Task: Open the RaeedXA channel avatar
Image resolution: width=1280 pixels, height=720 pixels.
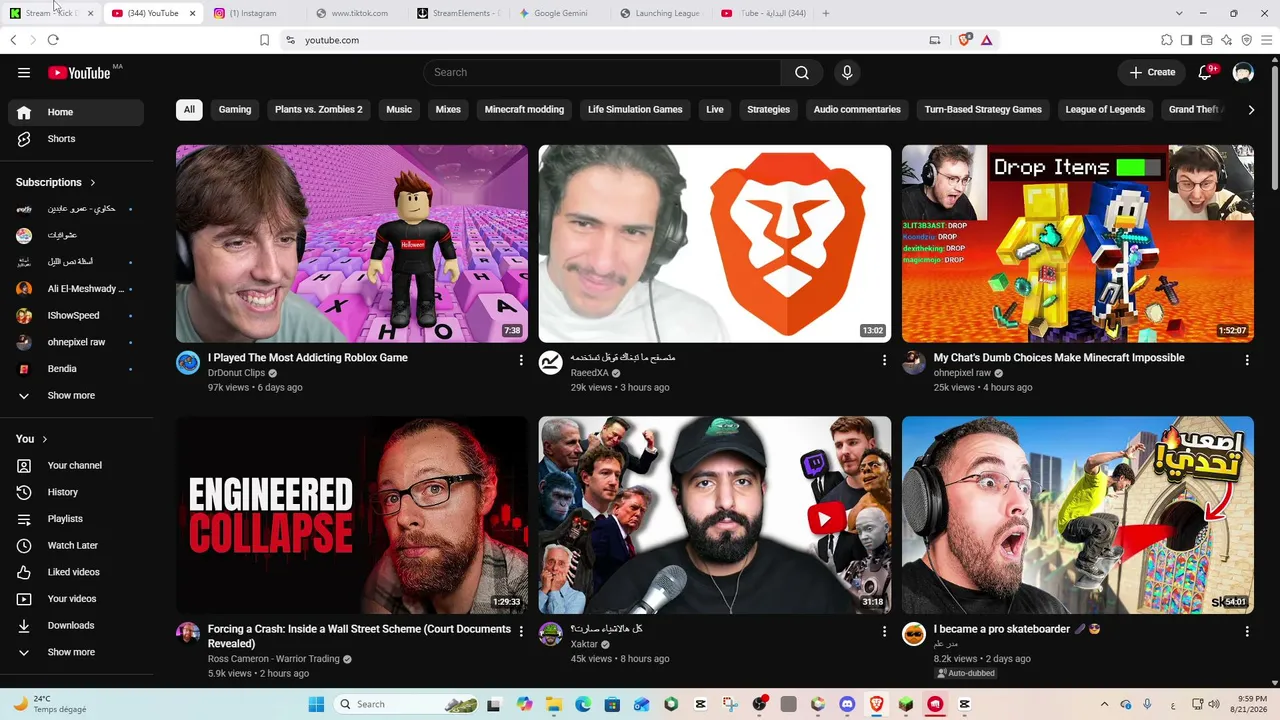Action: point(551,362)
